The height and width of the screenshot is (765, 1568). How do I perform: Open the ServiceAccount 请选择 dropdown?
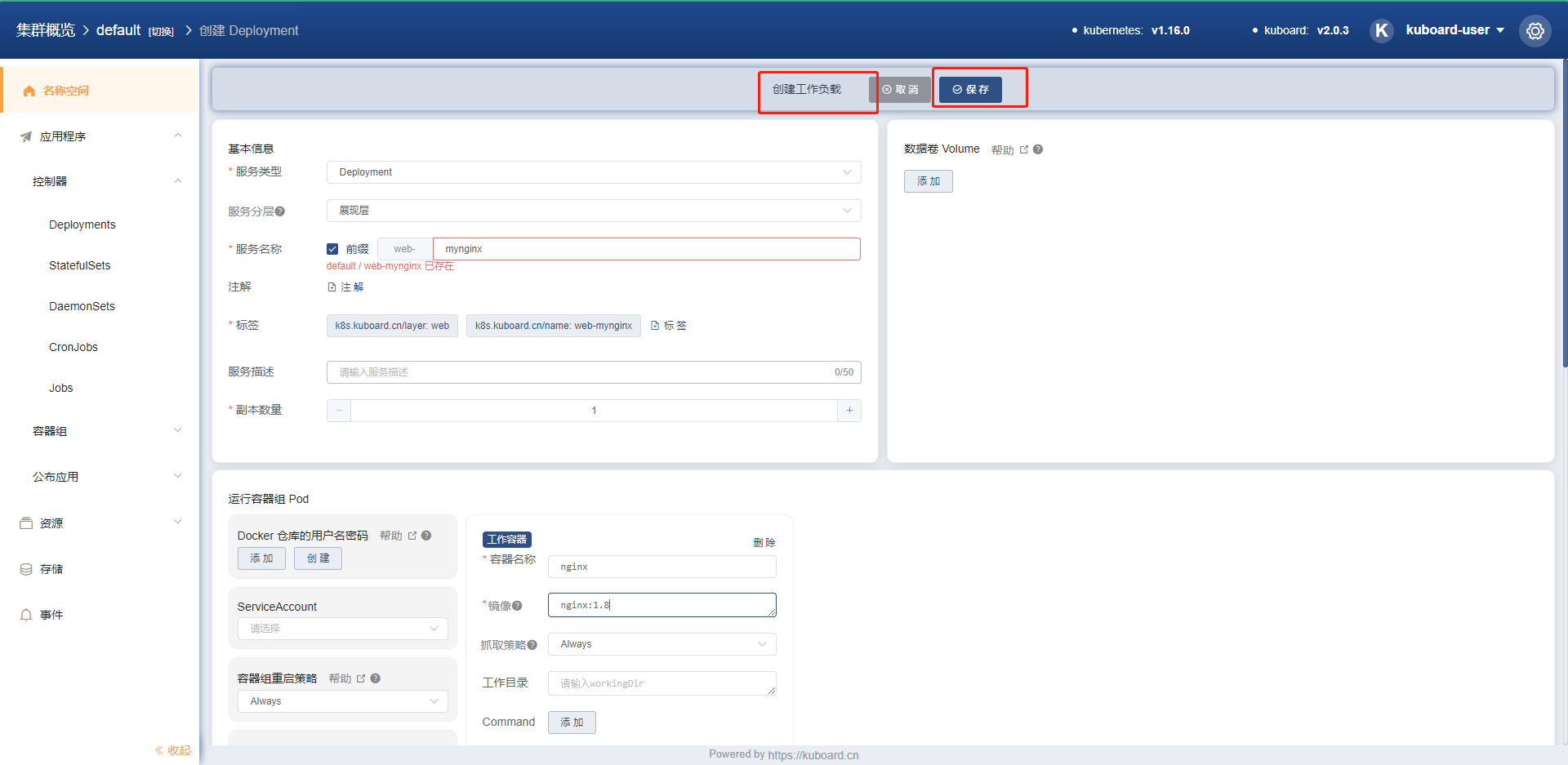[343, 629]
